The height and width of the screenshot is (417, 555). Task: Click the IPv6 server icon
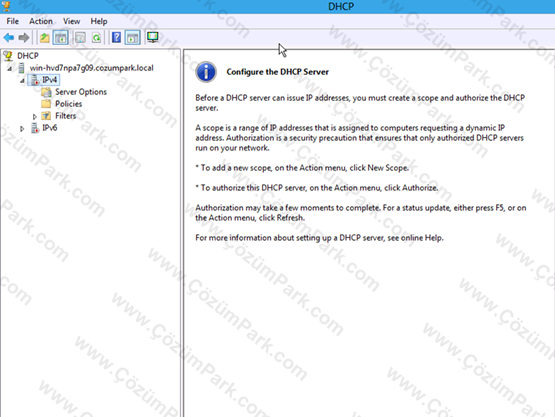click(x=35, y=128)
